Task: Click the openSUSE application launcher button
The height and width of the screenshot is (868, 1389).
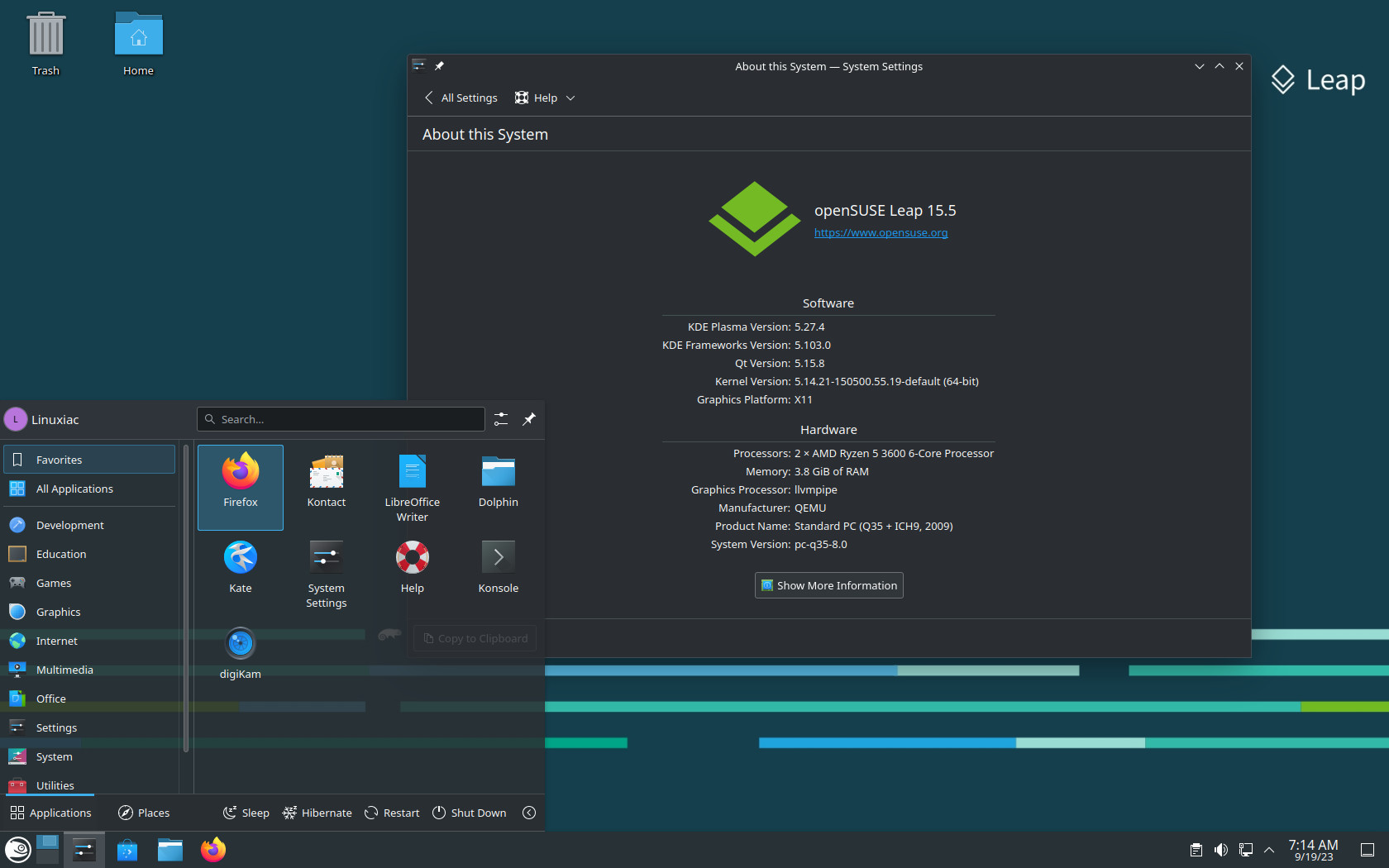Action: coord(17,850)
